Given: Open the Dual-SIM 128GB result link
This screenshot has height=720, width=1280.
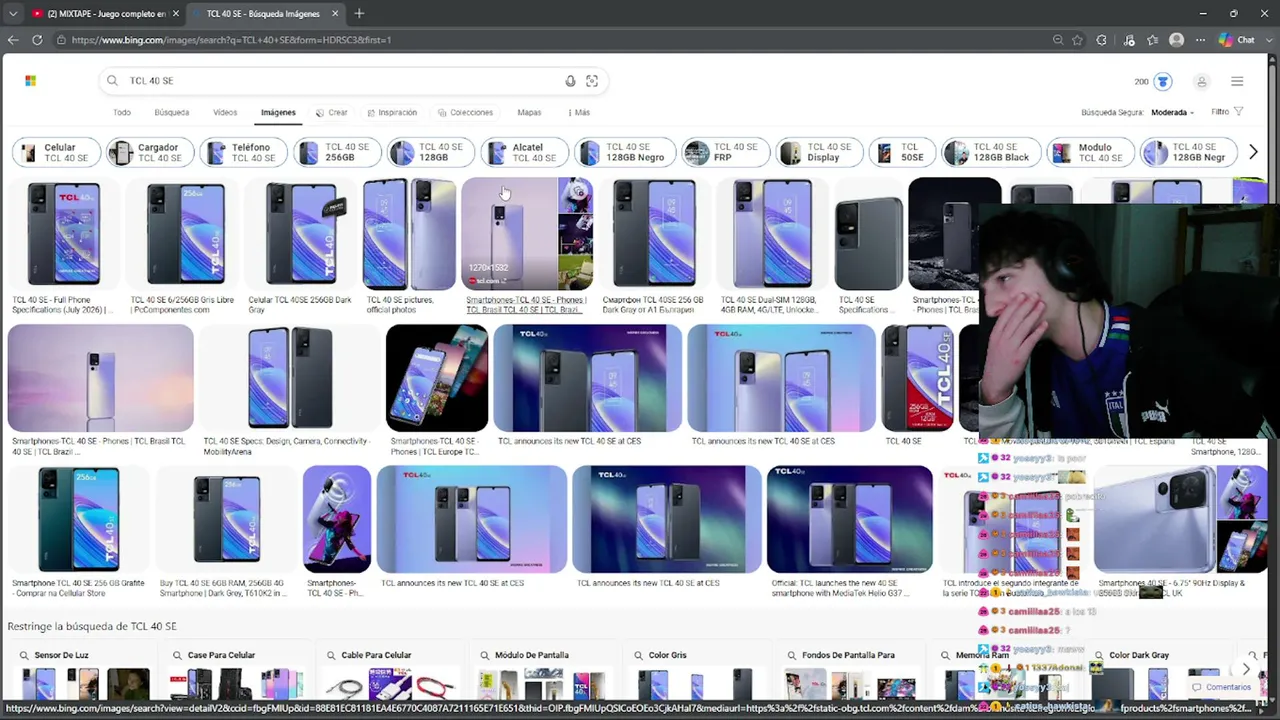Looking at the screenshot, I should tap(769, 305).
